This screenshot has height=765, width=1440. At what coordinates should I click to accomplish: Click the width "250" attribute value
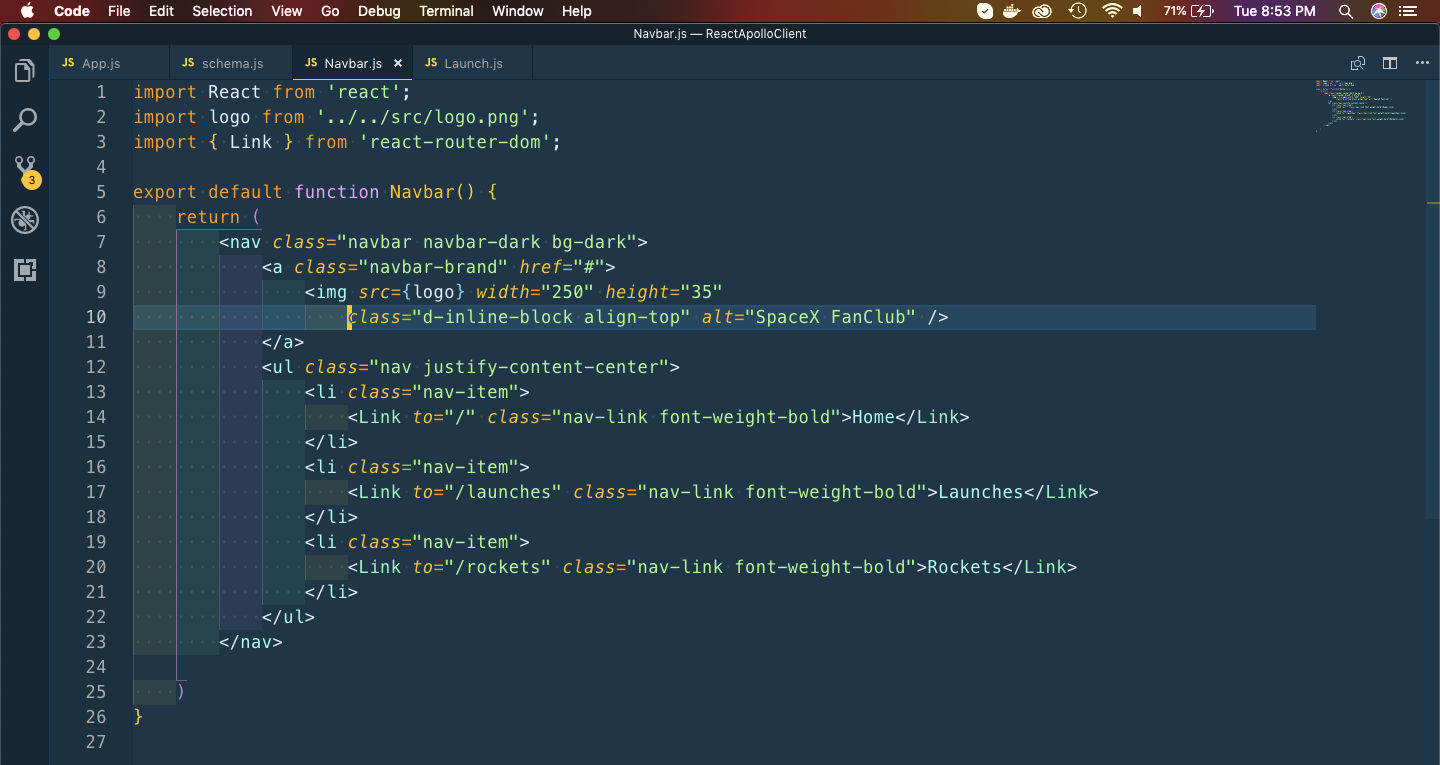coord(567,292)
